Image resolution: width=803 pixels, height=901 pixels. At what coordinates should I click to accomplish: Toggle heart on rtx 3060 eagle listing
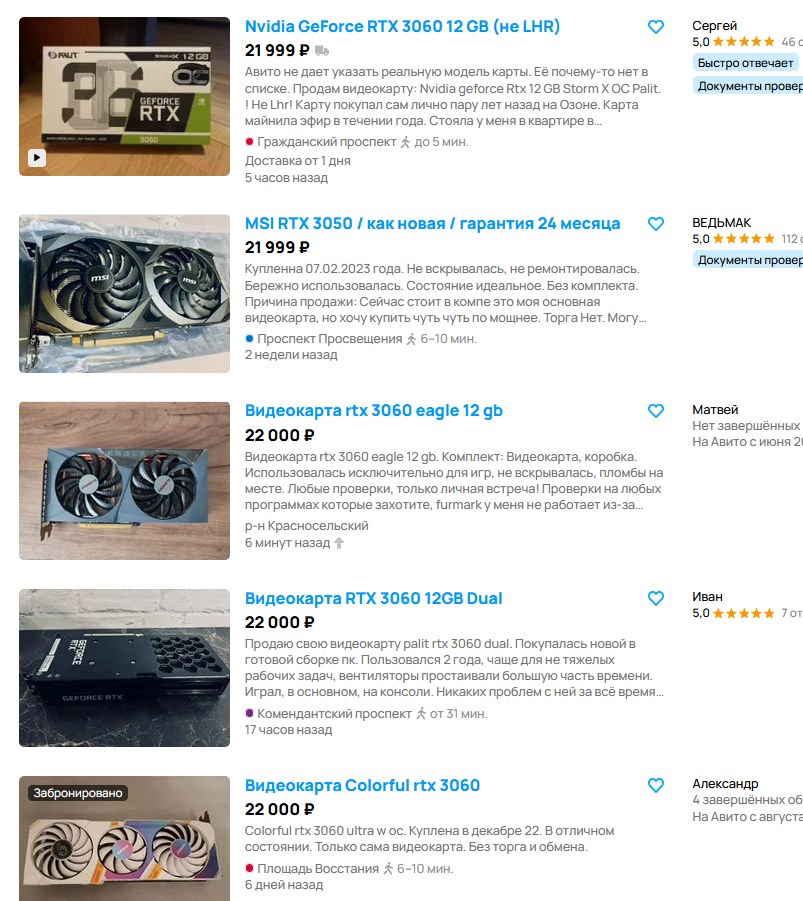(x=655, y=411)
